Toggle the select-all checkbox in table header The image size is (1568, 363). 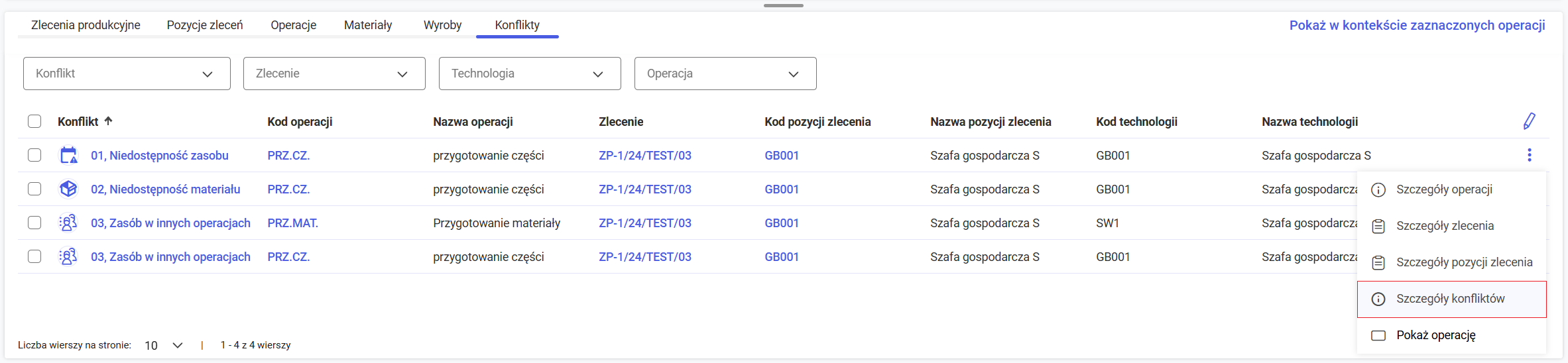(34, 121)
